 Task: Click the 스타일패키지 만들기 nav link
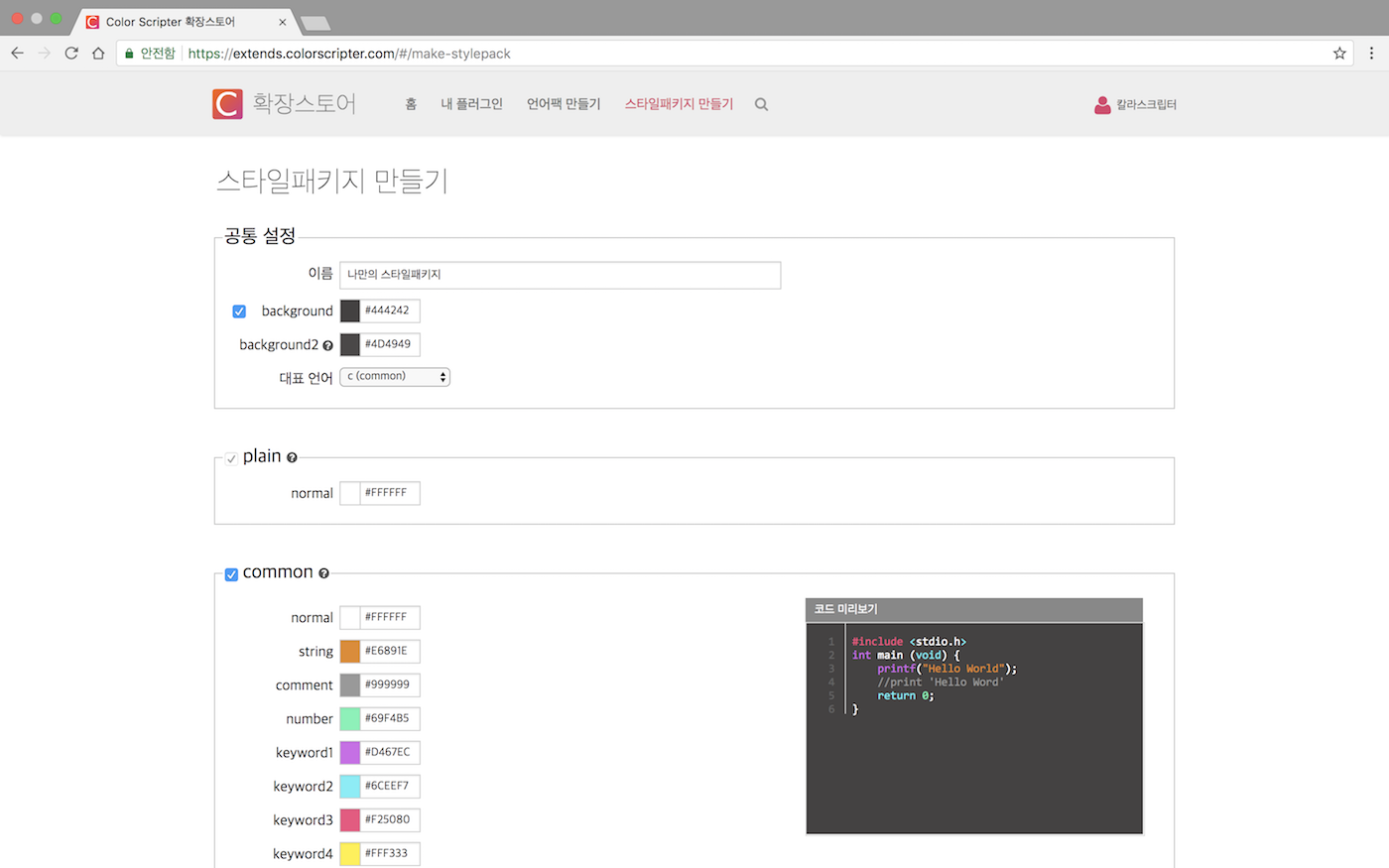679,104
